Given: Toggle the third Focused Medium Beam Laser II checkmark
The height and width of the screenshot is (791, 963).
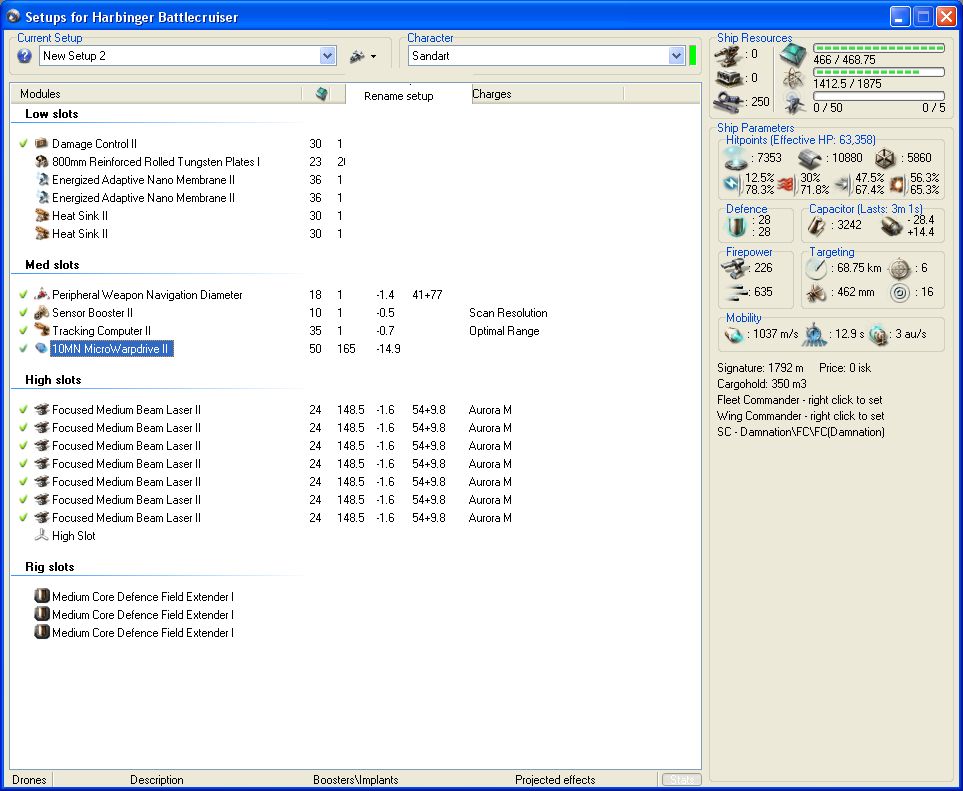Looking at the screenshot, I should click(23, 445).
